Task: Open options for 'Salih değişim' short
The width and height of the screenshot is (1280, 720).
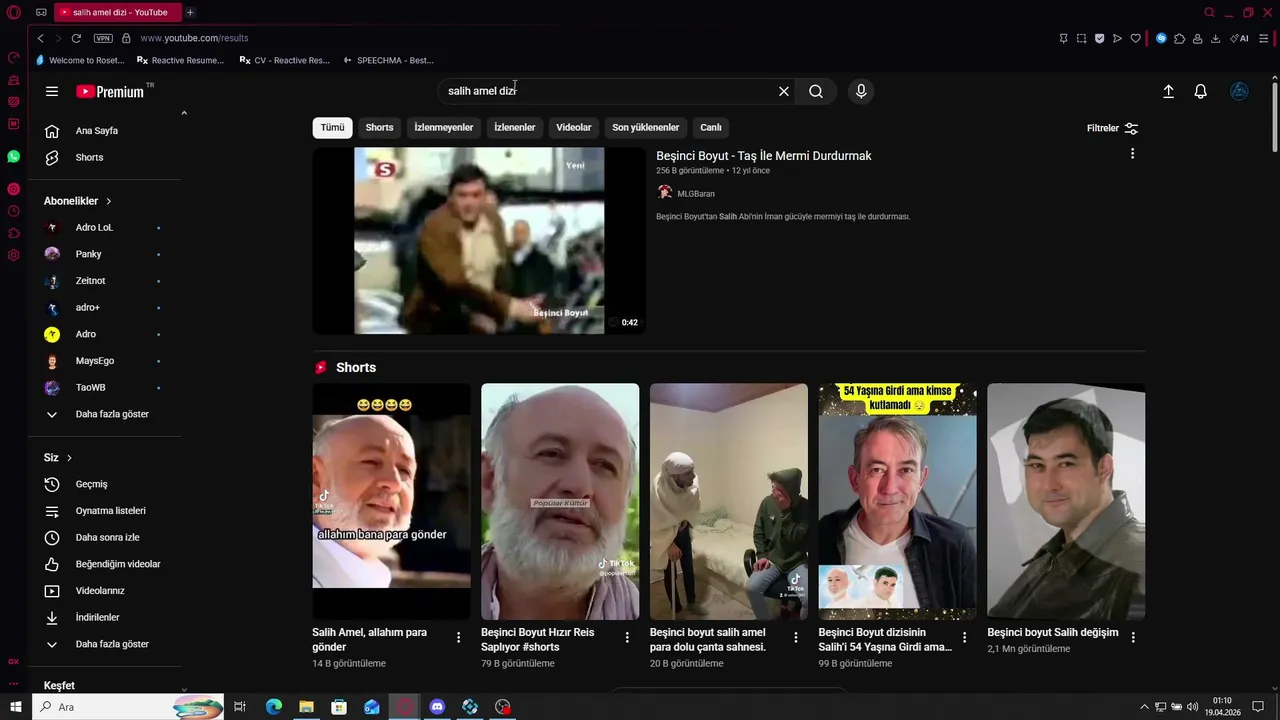Action: [1133, 637]
